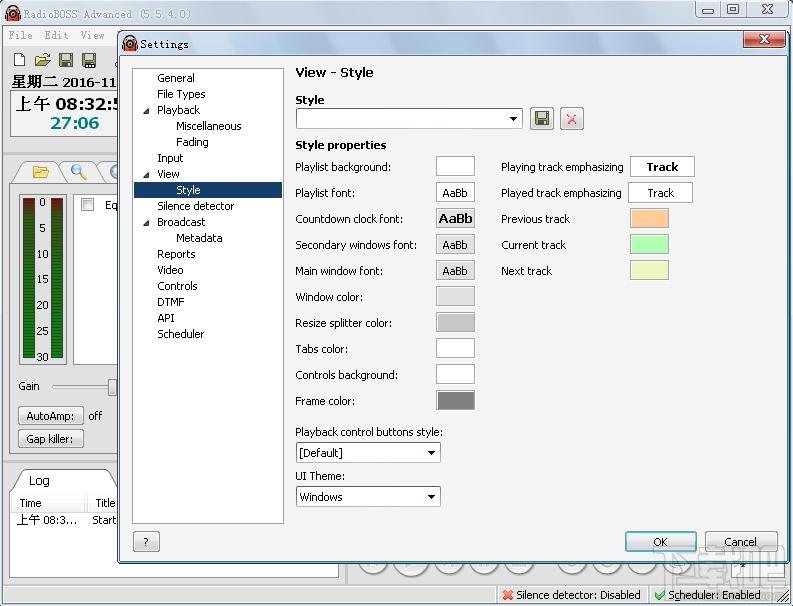Viewport: 793px width, 606px height.
Task: Pick the Current track green color swatch
Action: click(649, 244)
